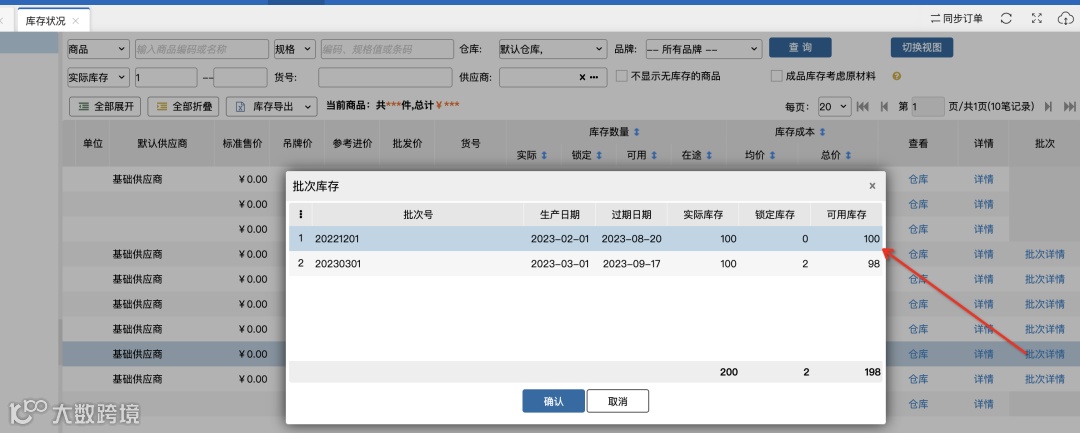Image resolution: width=1080 pixels, height=433 pixels.
Task: Click the spec code or barcode input
Action: coord(387,49)
